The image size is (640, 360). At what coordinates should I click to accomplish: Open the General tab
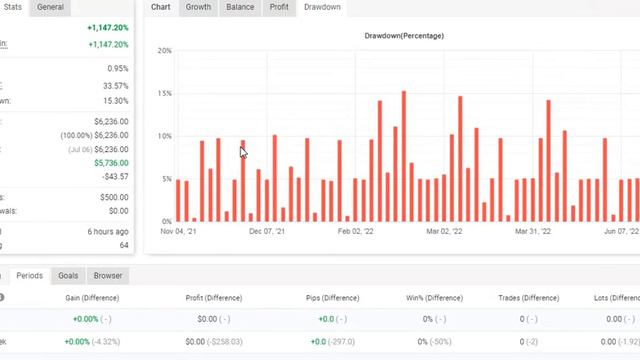tap(50, 7)
